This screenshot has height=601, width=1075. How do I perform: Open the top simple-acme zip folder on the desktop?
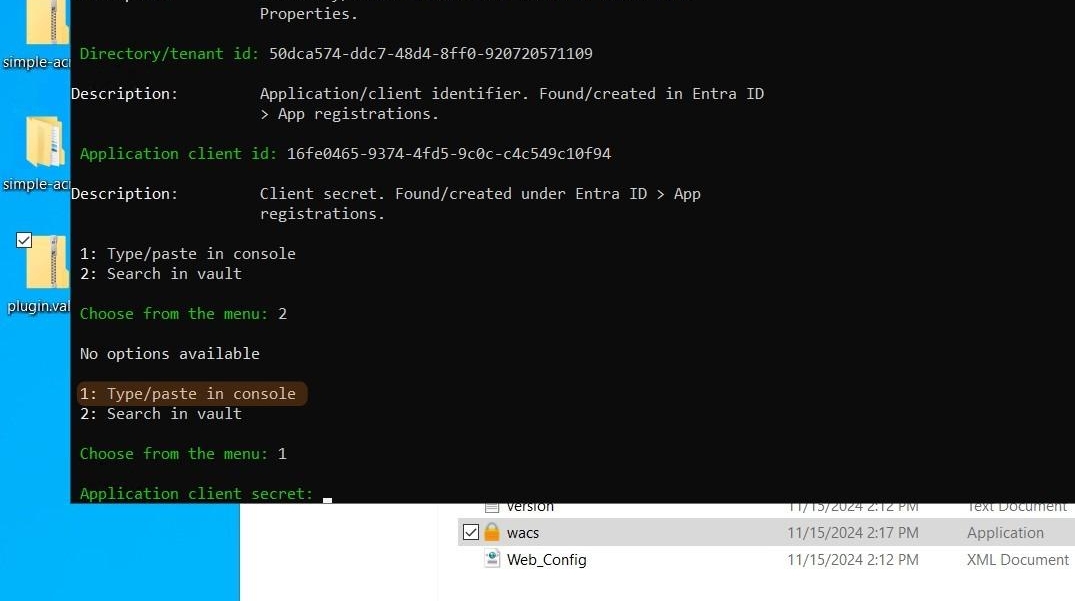coord(47,22)
